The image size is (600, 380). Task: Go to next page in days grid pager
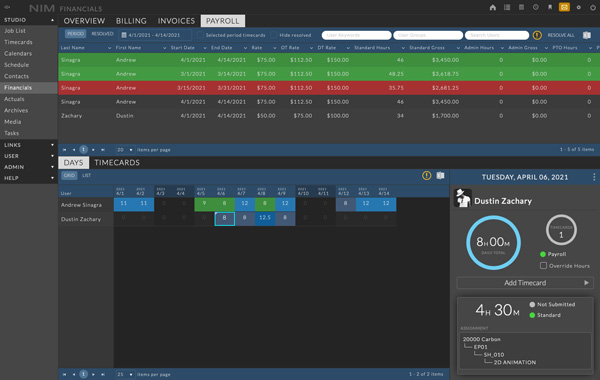point(93,374)
